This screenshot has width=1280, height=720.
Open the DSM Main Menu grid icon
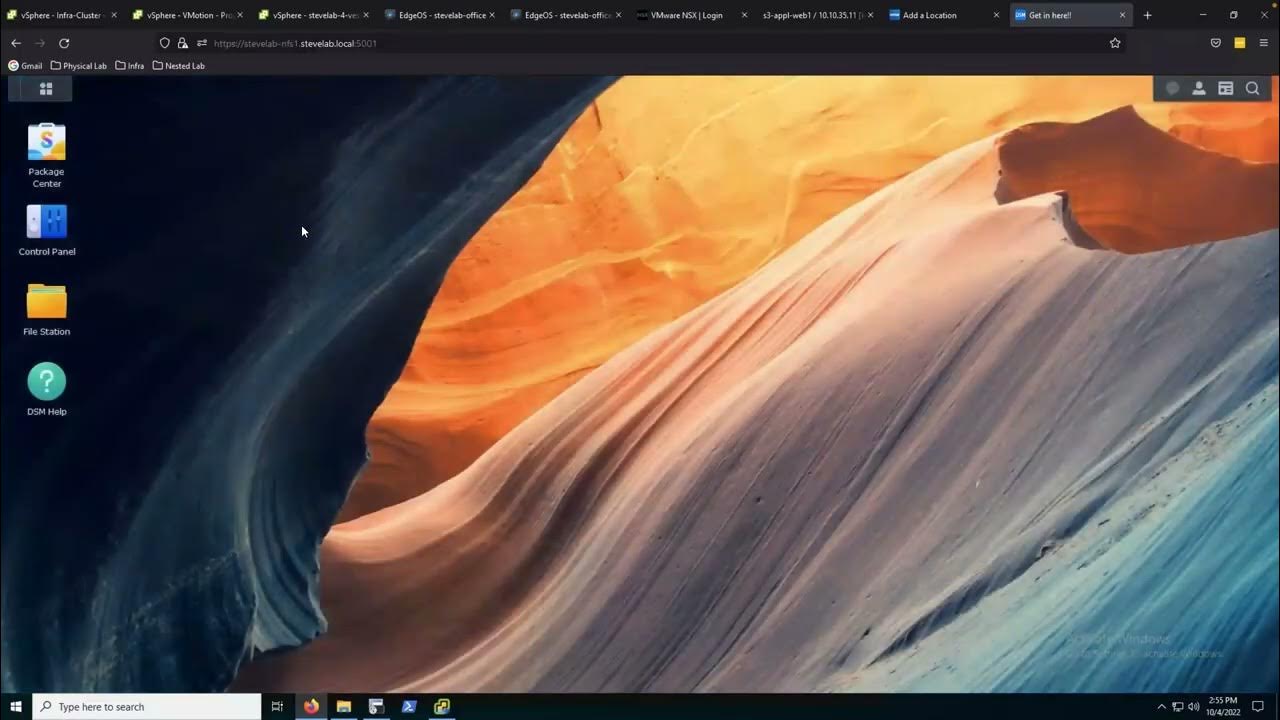coord(46,89)
